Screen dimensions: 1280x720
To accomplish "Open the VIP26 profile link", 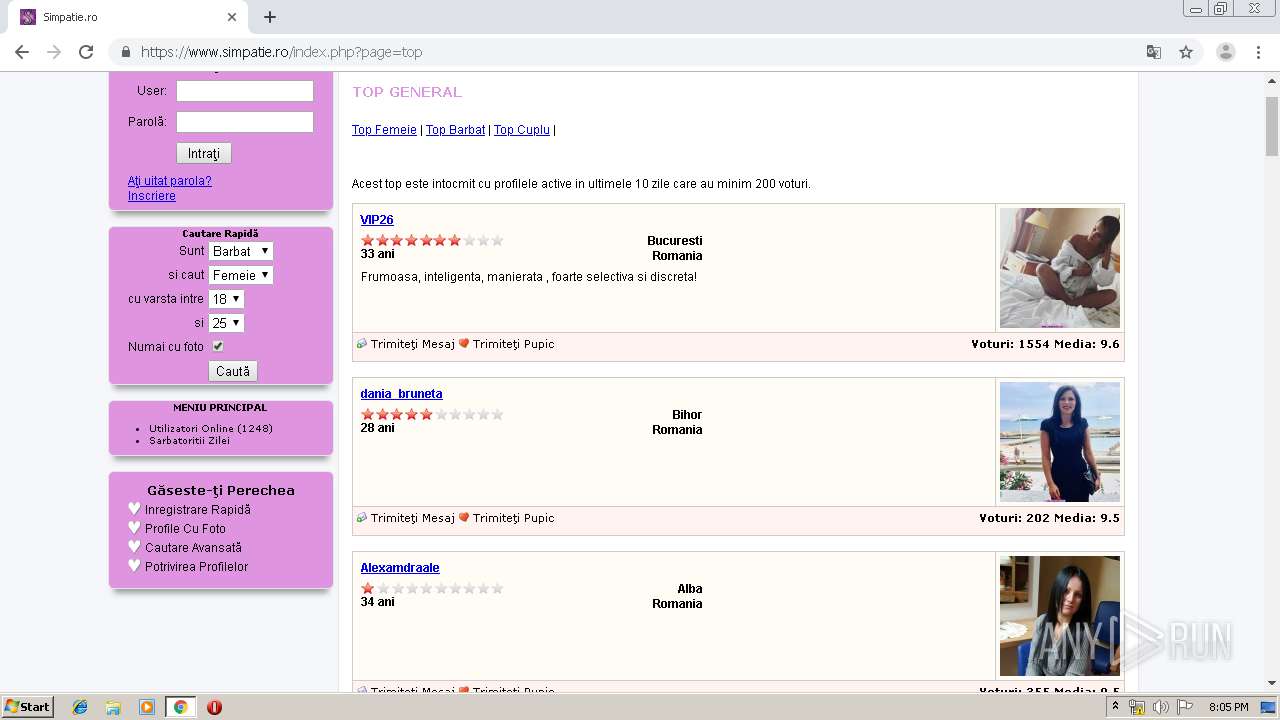I will point(377,220).
